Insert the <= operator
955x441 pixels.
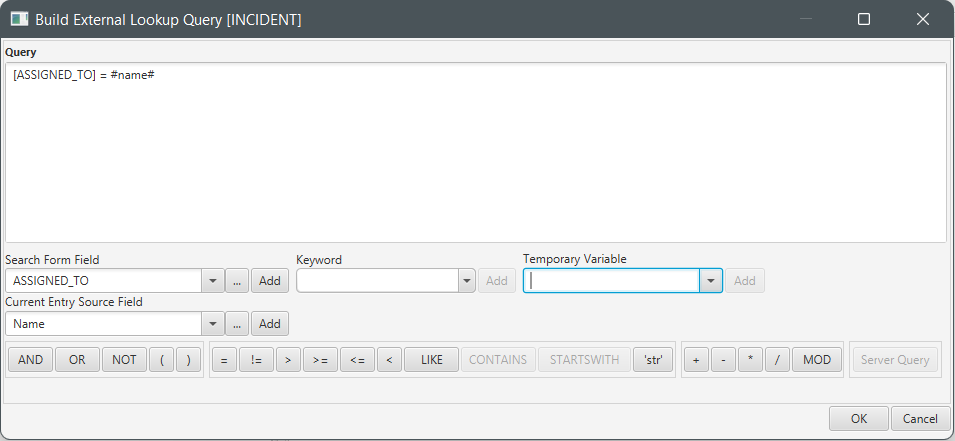[358, 360]
